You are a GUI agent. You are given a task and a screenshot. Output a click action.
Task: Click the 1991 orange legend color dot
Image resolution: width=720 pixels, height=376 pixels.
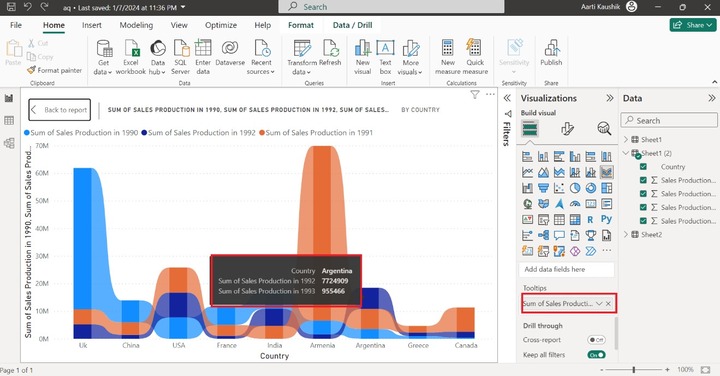coord(262,133)
